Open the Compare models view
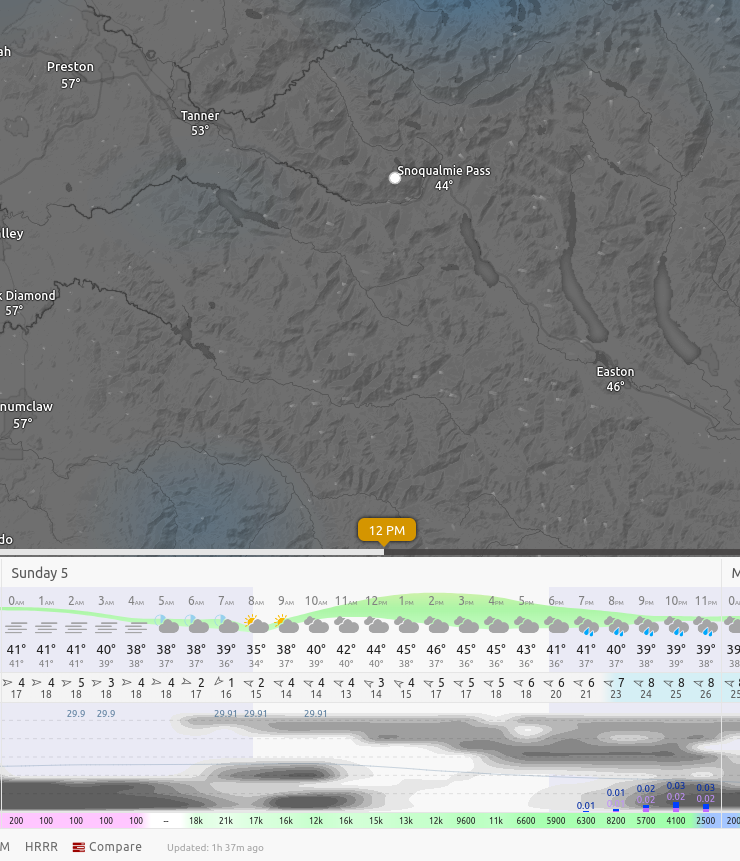Screen dimensions: 740x861 click(114, 847)
